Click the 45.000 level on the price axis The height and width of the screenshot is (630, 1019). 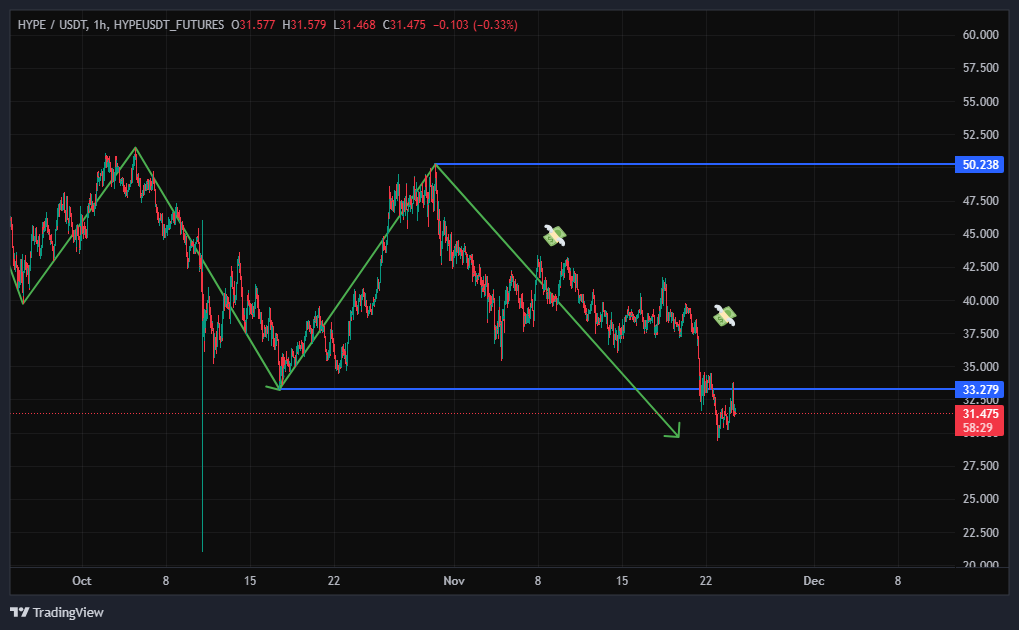[980, 234]
